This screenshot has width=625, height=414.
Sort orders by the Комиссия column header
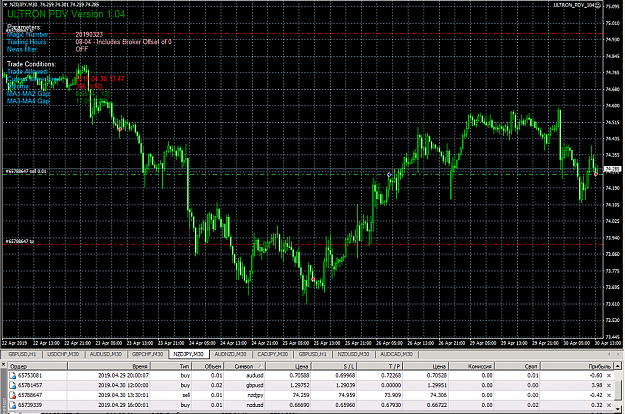[x=472, y=366]
